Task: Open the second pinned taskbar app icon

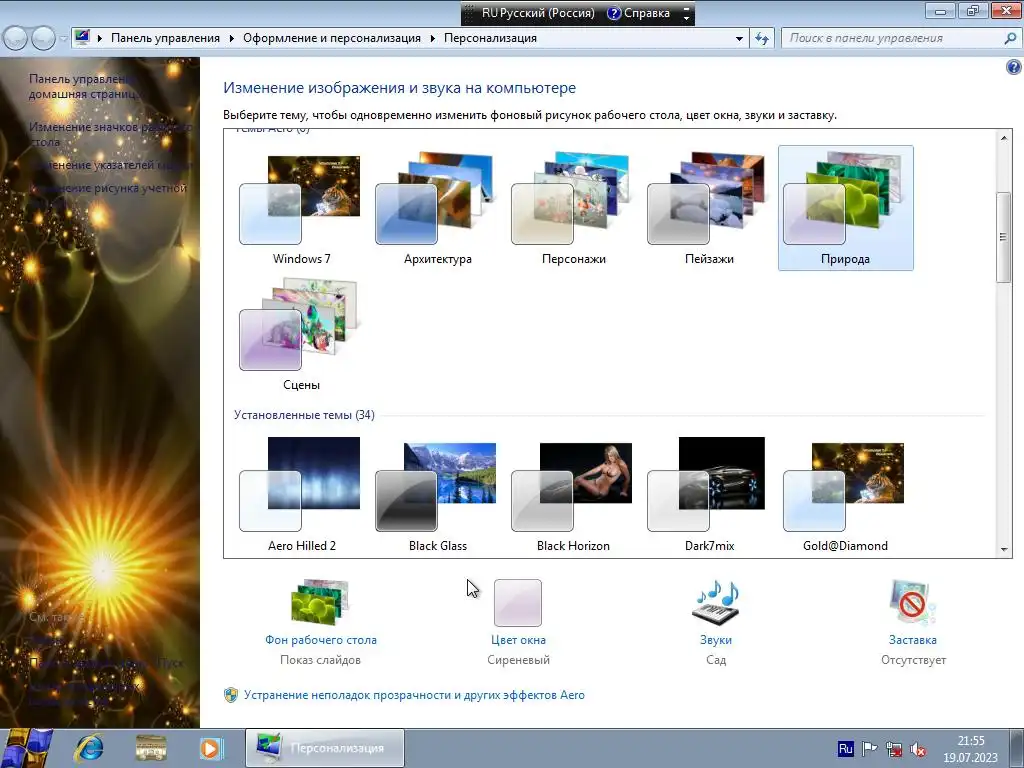Action: pyautogui.click(x=151, y=748)
